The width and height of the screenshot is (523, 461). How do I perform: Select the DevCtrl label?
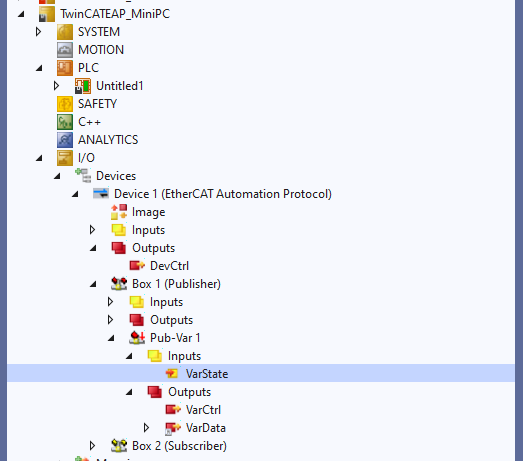pos(169,266)
